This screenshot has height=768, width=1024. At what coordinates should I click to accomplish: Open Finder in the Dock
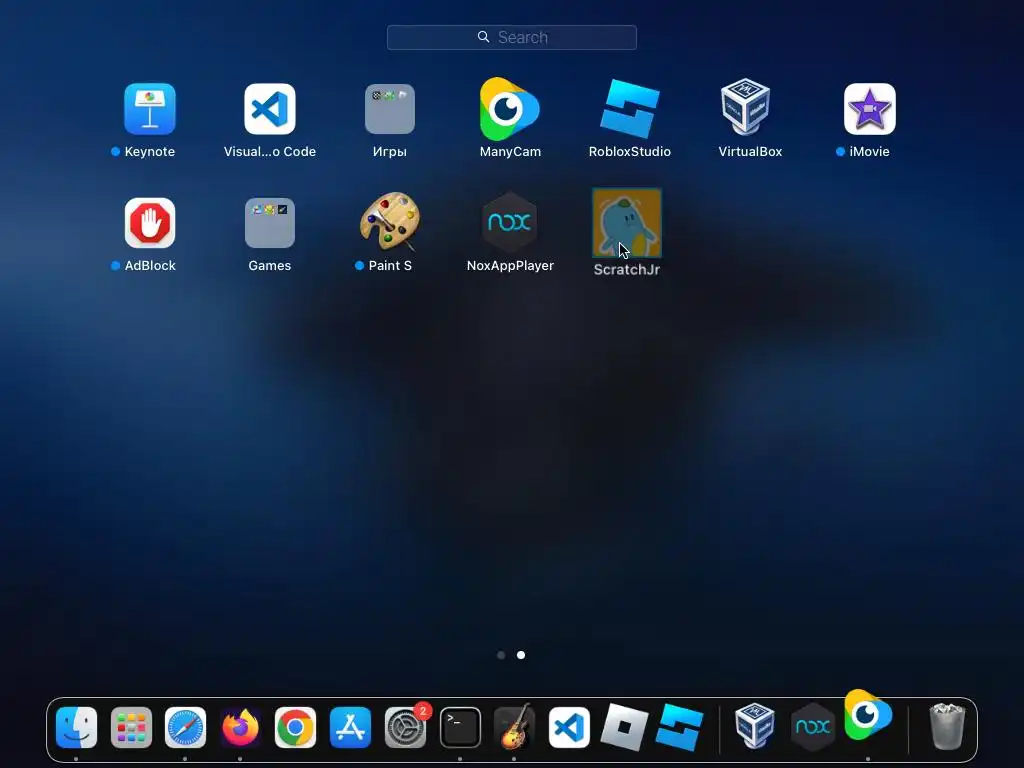coord(76,728)
